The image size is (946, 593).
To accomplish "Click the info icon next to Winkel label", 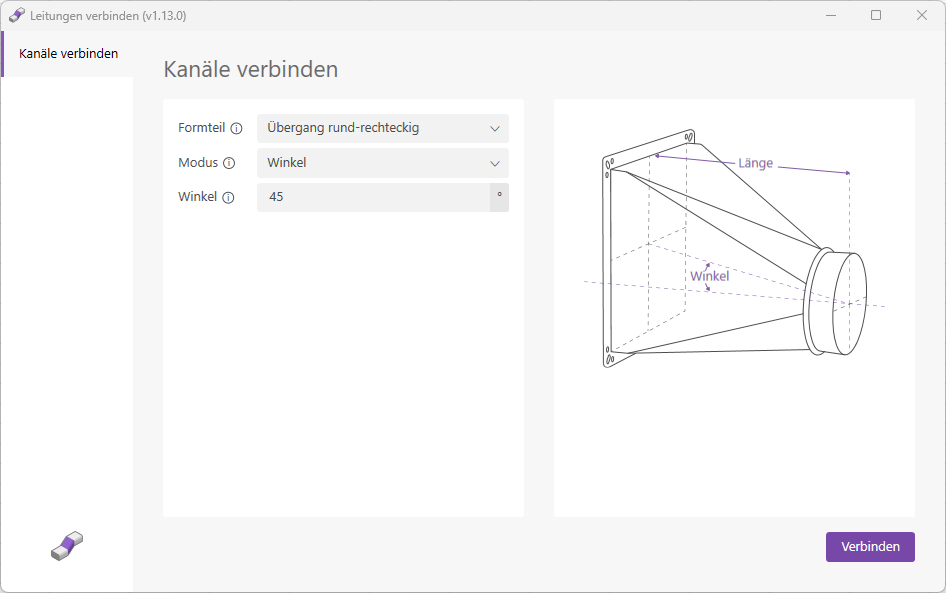I will click(228, 198).
